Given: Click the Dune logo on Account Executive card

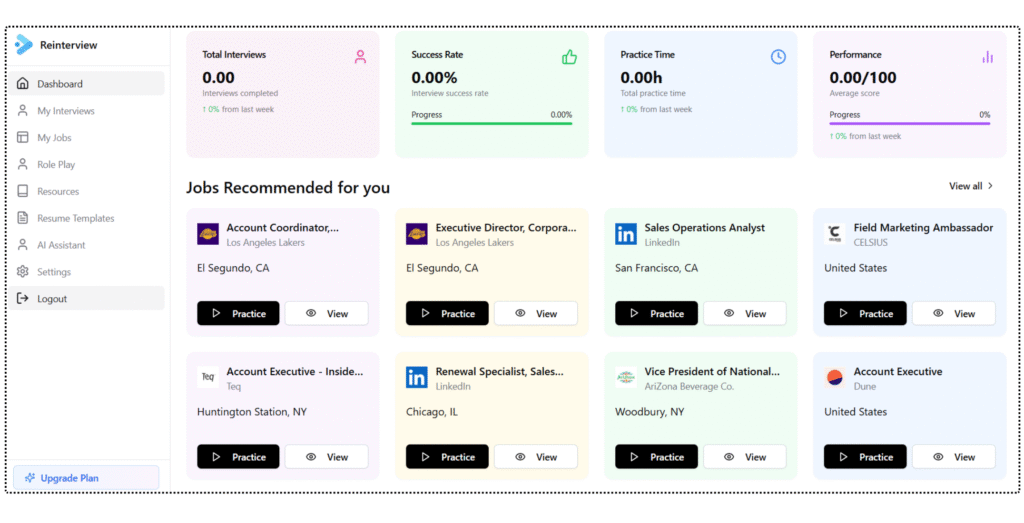Looking at the screenshot, I should coord(835,377).
